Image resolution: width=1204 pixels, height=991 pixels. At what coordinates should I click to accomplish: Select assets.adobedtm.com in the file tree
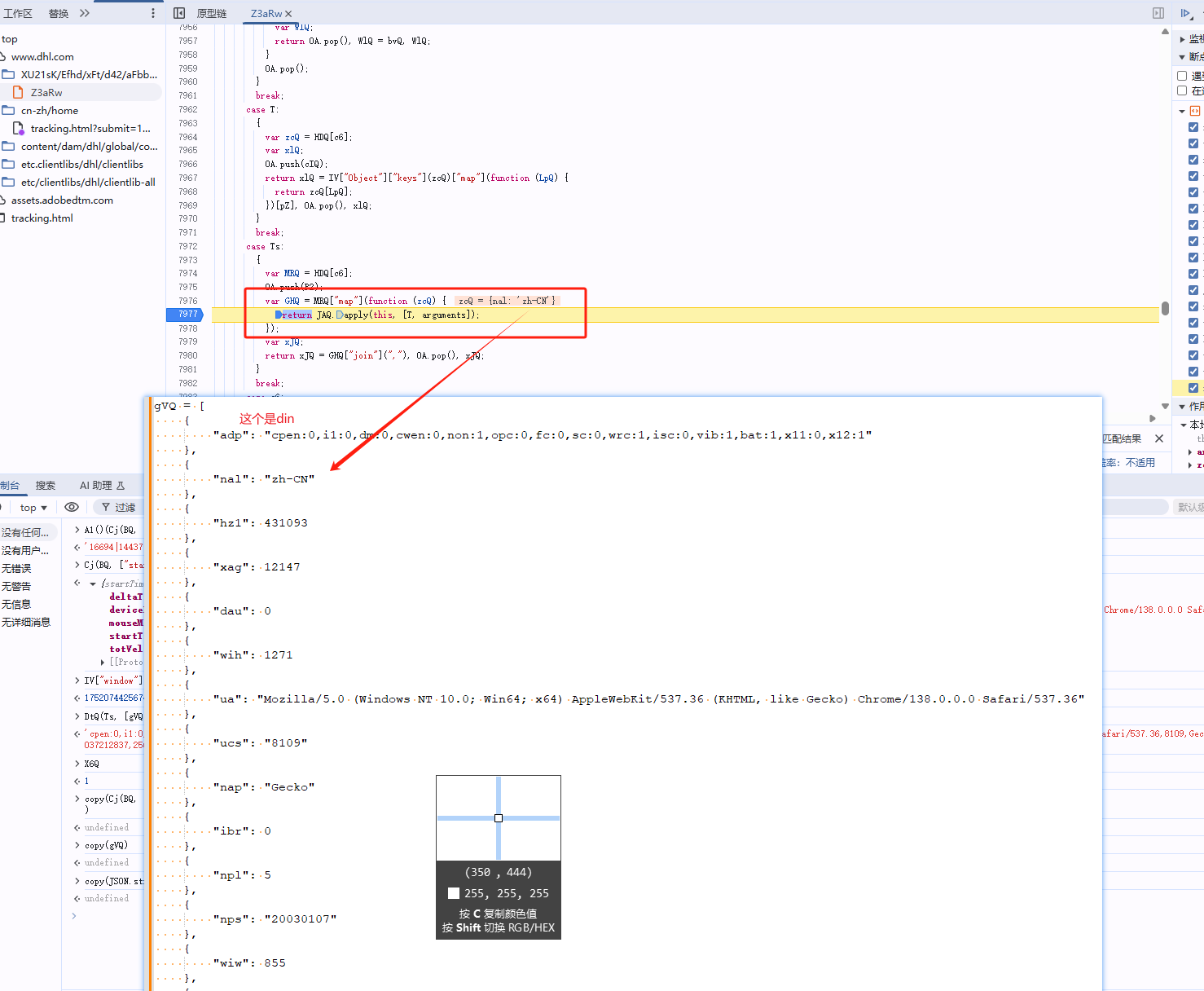62,200
